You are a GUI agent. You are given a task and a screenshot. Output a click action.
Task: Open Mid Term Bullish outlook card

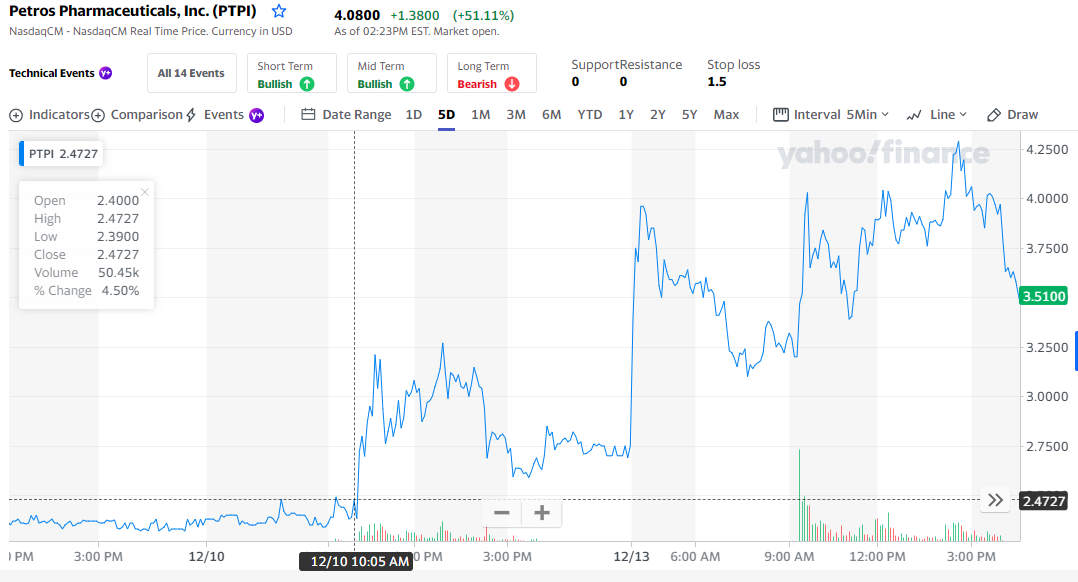(392, 73)
